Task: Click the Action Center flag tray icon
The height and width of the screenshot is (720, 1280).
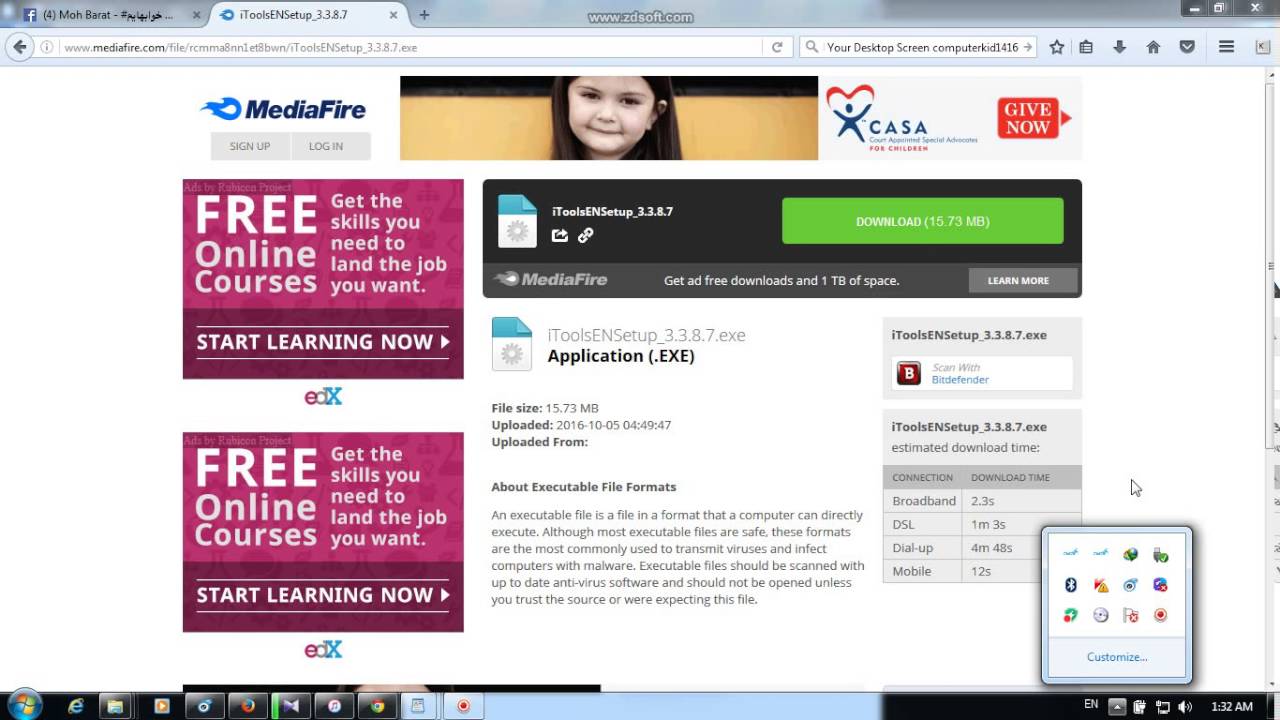Action: pos(1131,615)
